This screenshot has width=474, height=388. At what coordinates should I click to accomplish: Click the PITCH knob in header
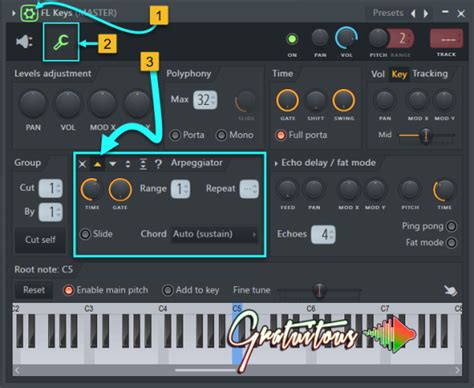click(x=378, y=38)
